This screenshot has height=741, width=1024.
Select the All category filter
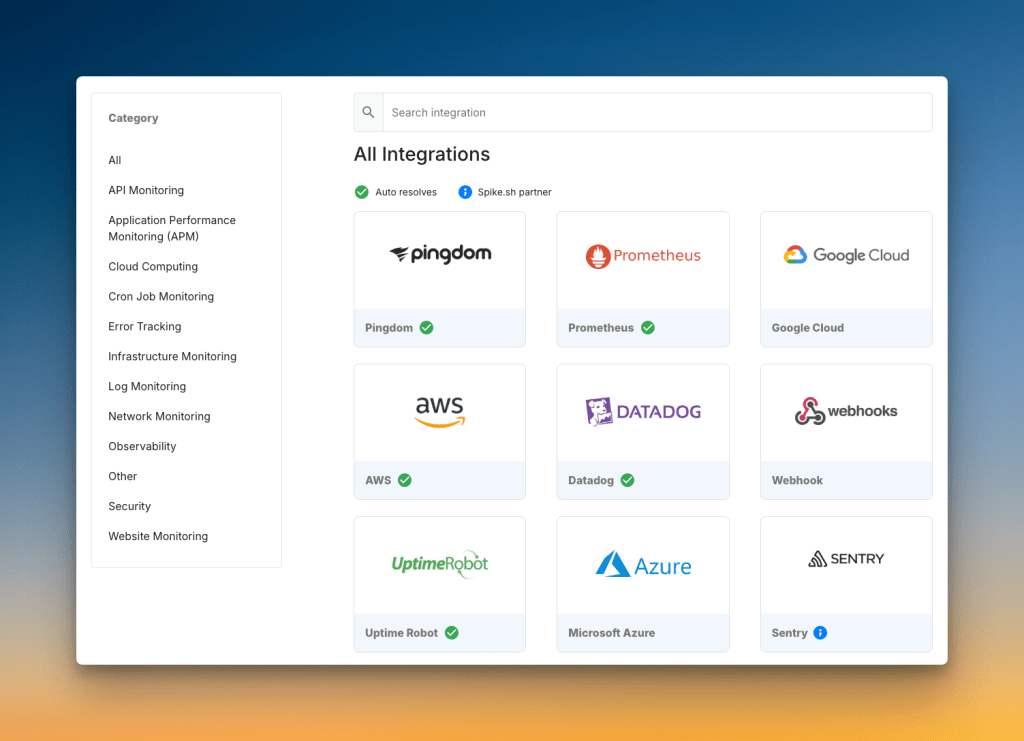tap(114, 160)
